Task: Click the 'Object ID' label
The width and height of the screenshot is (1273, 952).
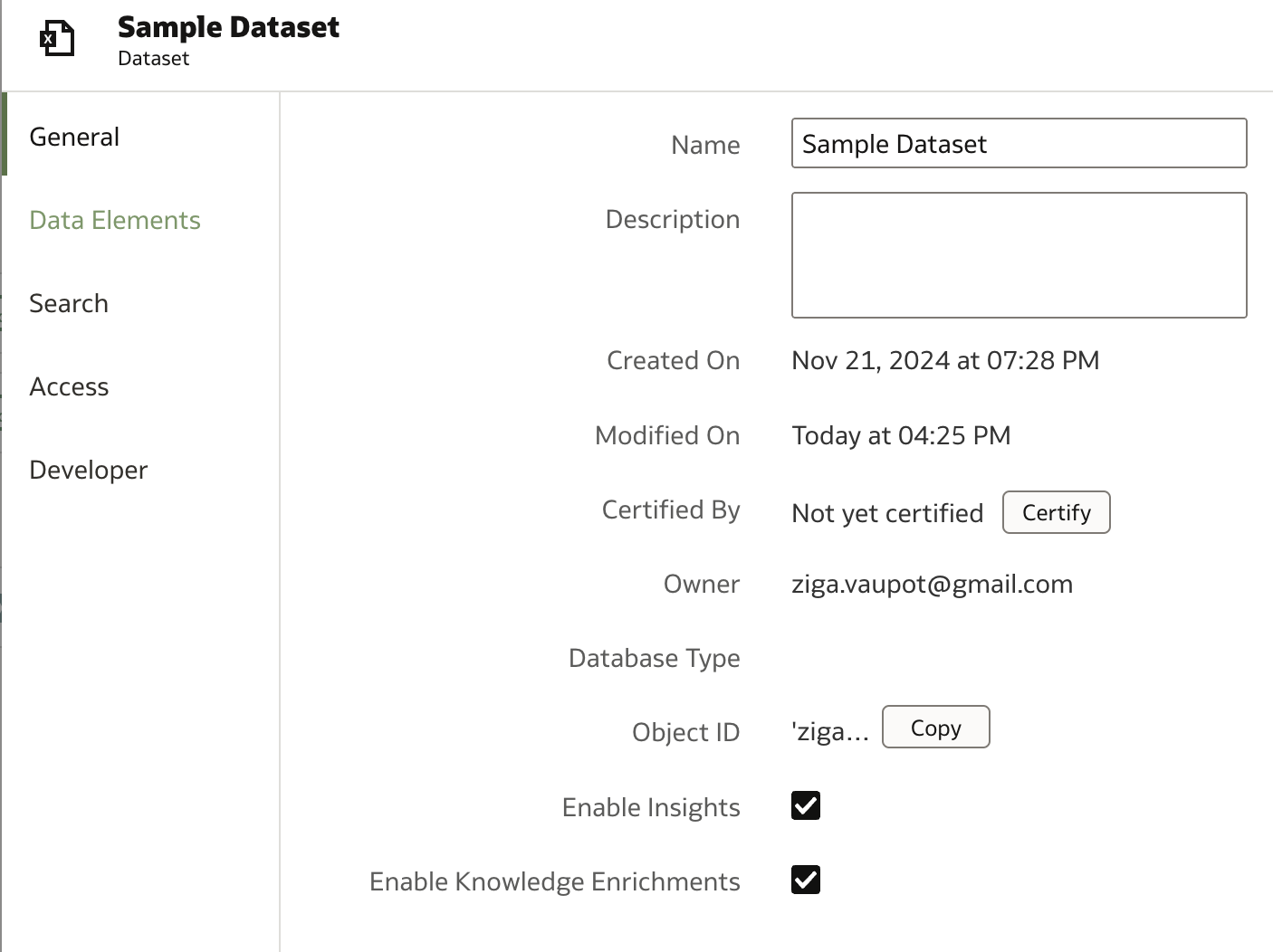Action: click(x=685, y=733)
